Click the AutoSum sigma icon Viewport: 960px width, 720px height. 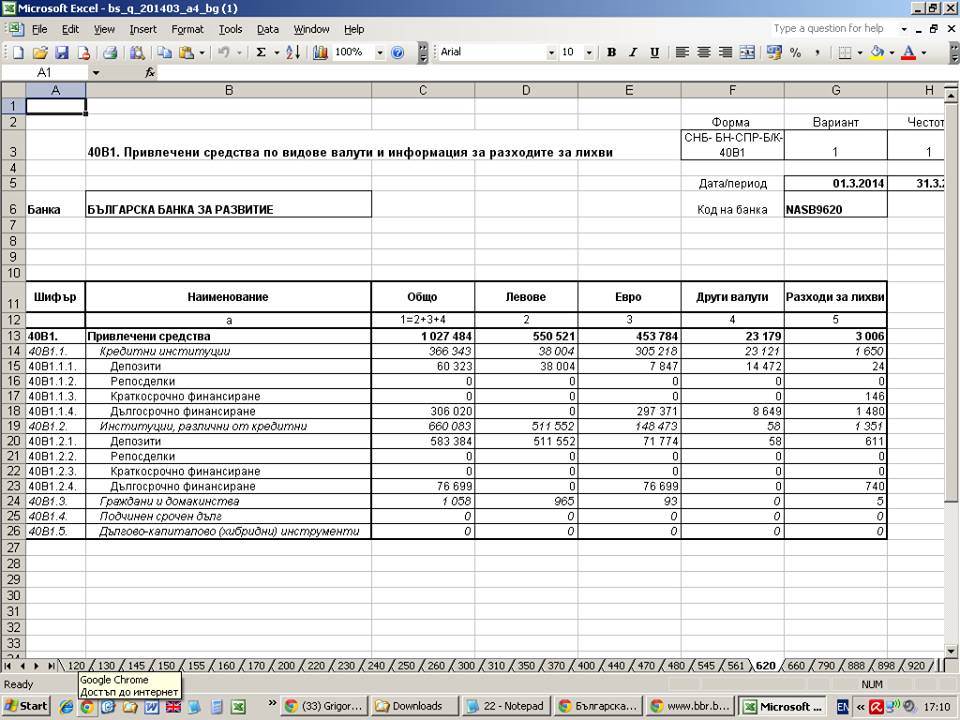pos(261,52)
